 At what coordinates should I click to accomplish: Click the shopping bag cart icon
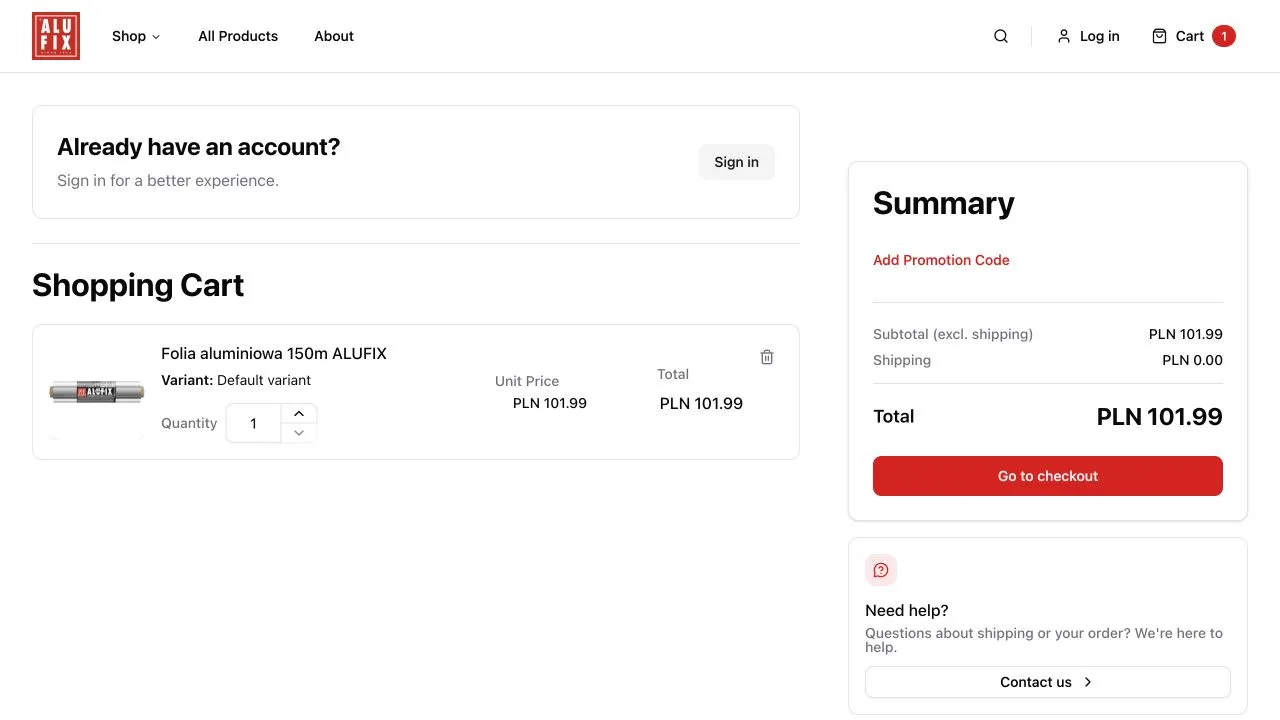tap(1159, 36)
